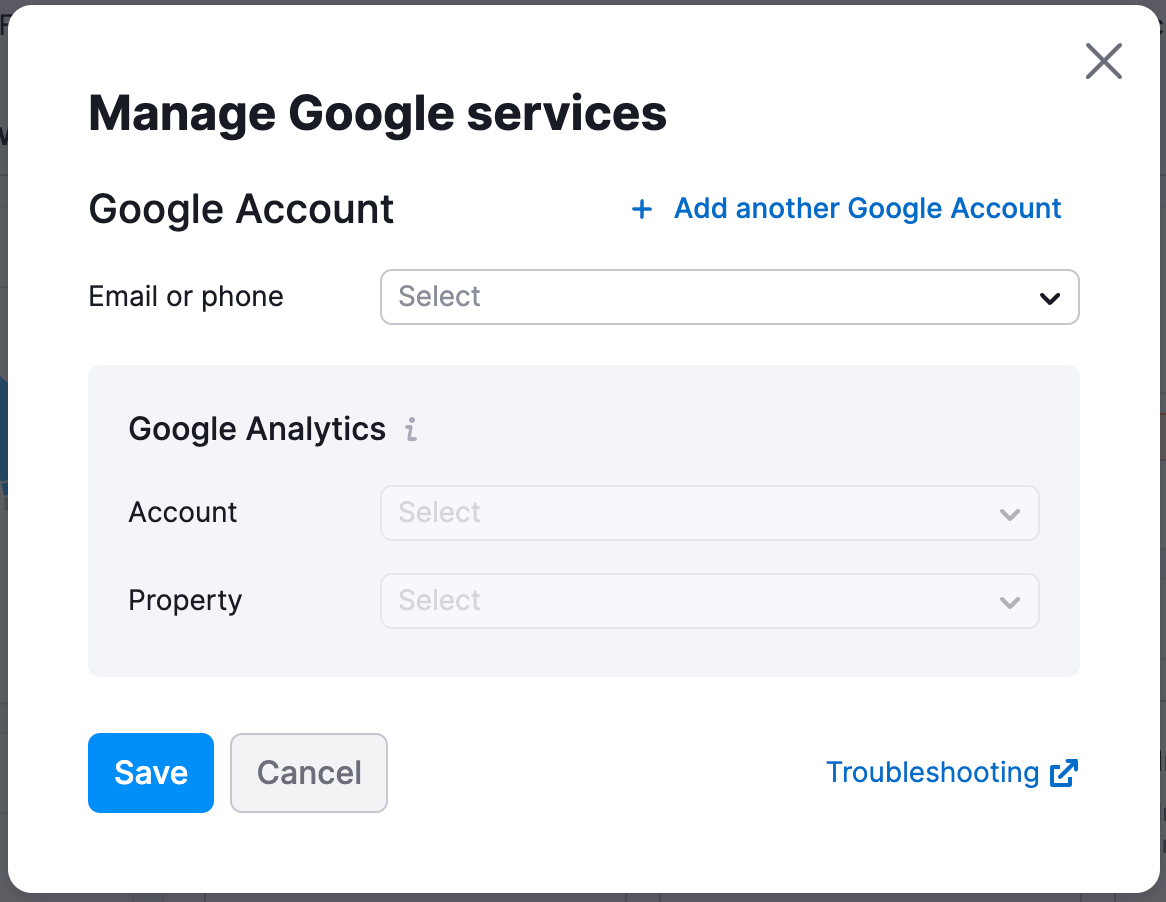Click the Google Account section heading

(240, 210)
